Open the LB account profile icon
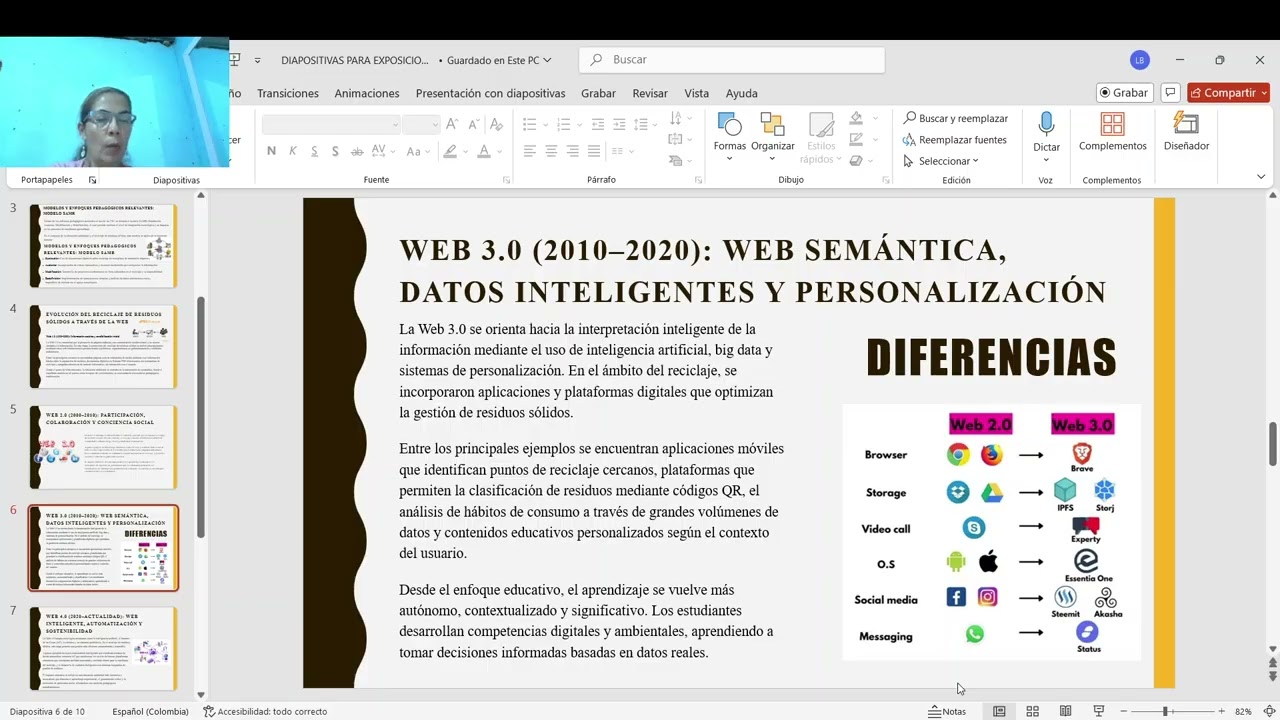The width and height of the screenshot is (1280, 720). tap(1140, 60)
